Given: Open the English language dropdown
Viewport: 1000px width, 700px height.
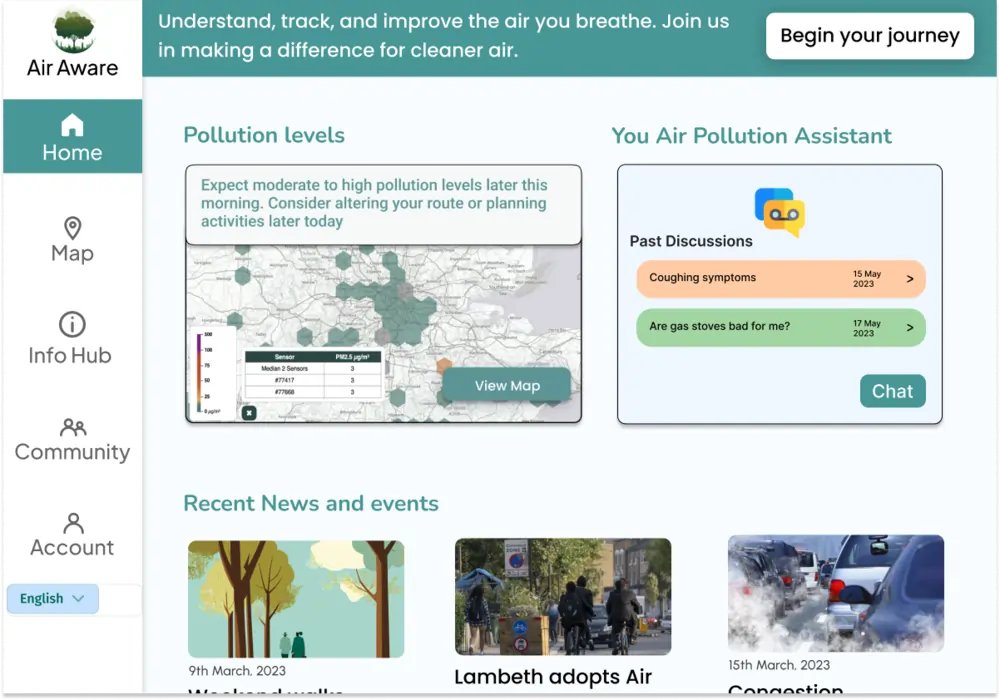Looking at the screenshot, I should pyautogui.click(x=53, y=599).
